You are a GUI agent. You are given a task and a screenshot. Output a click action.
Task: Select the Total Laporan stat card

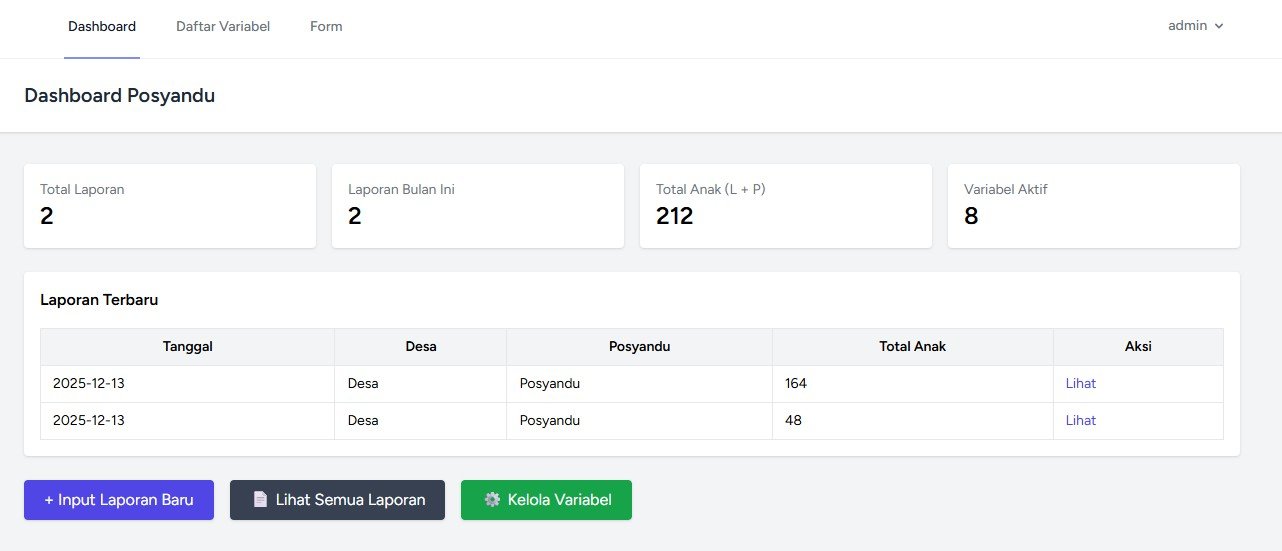coord(170,206)
